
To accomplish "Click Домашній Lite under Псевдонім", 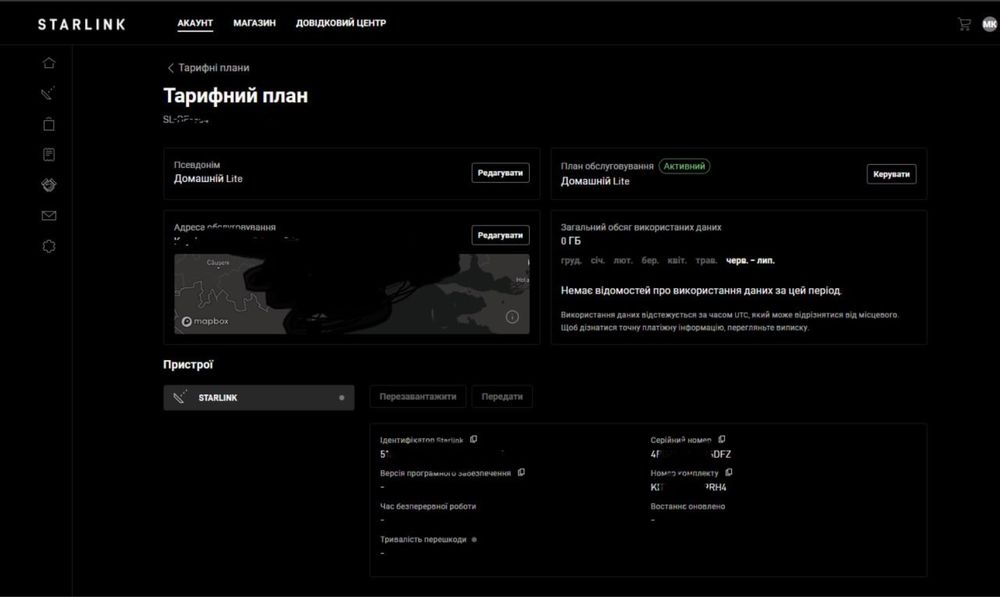I will pyautogui.click(x=208, y=179).
